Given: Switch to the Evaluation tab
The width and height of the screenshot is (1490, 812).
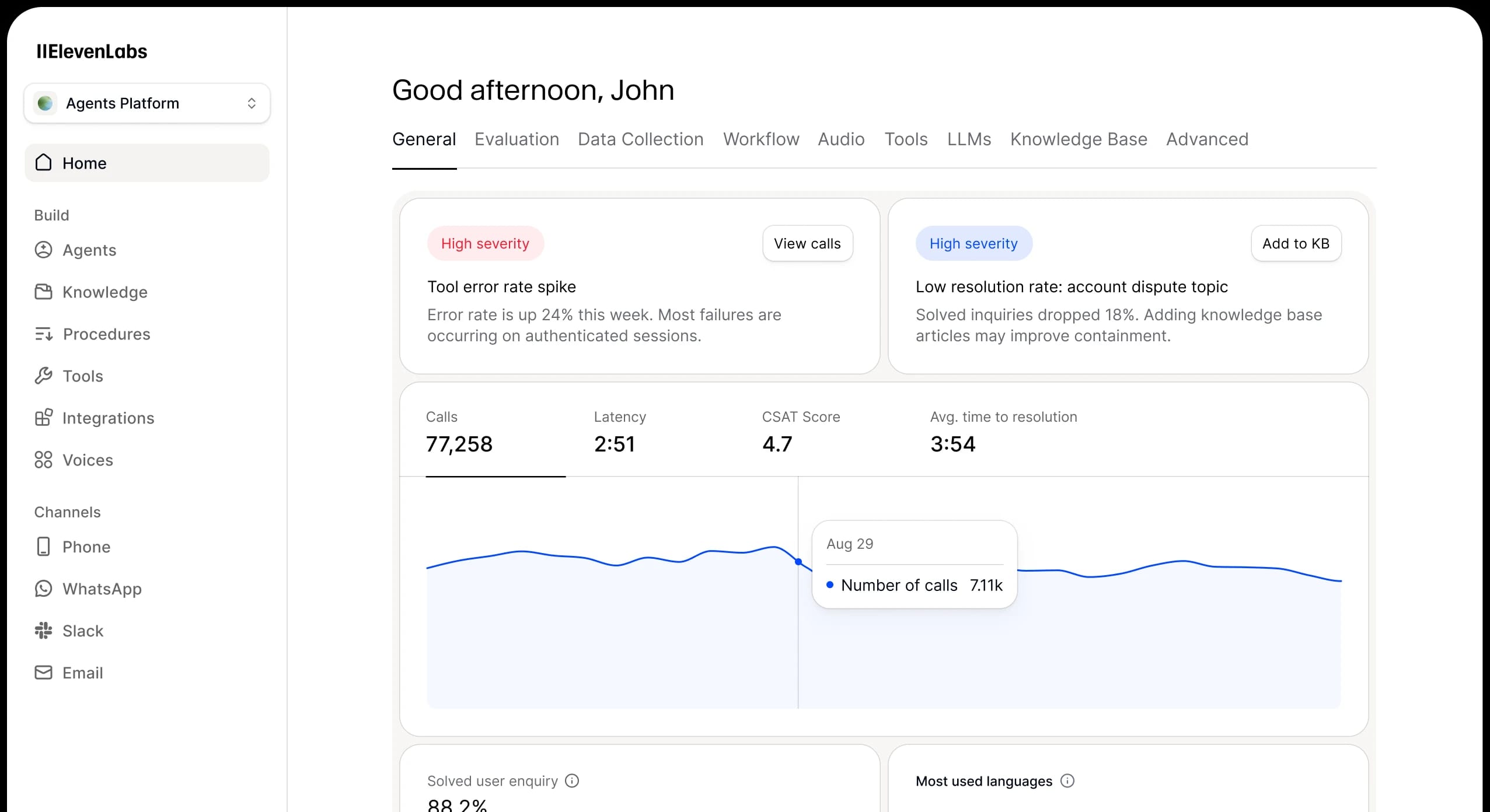Looking at the screenshot, I should [x=516, y=139].
